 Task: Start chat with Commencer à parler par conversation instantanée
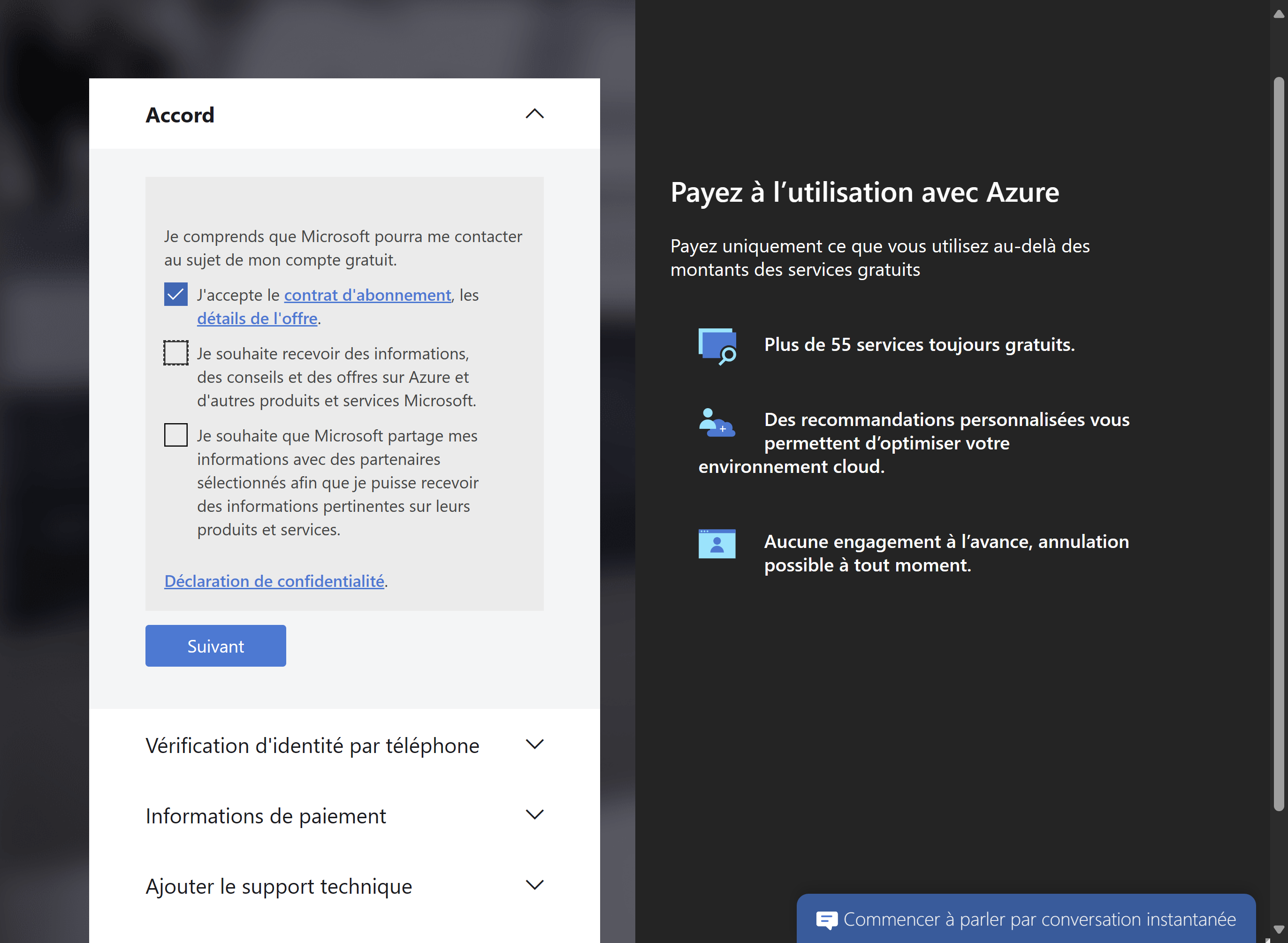coord(1026,919)
